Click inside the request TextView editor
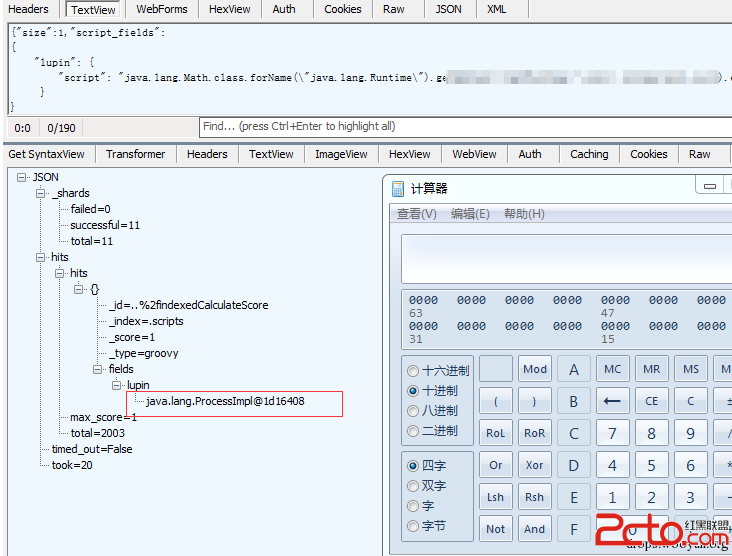Viewport: 732px width, 556px height. pyautogui.click(x=370, y=69)
